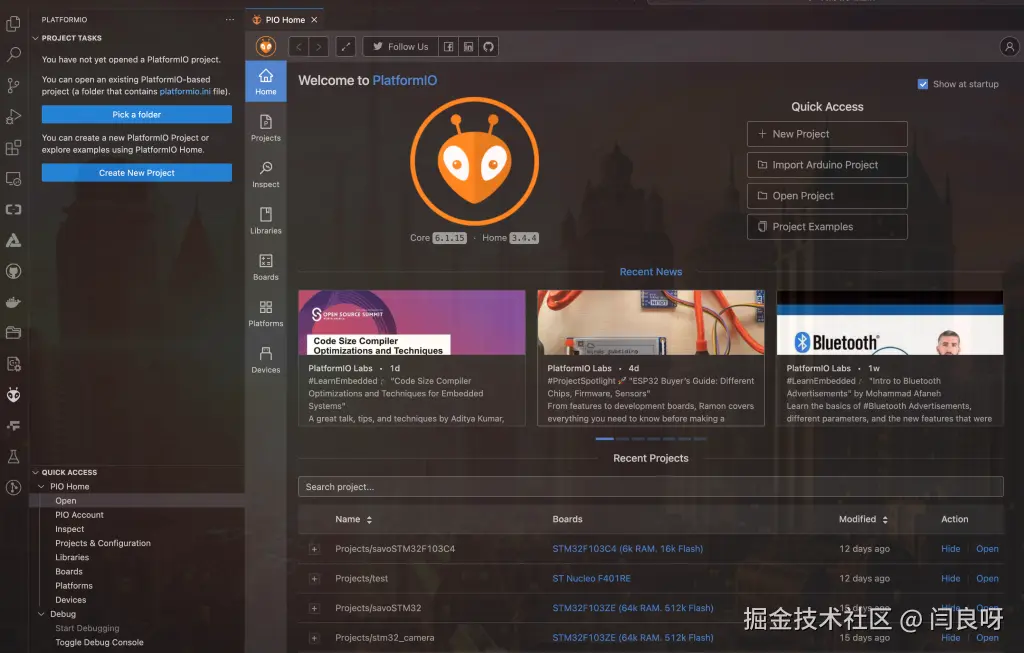The width and height of the screenshot is (1024, 653).
Task: Open the platformio.ini link
Action: [x=185, y=91]
